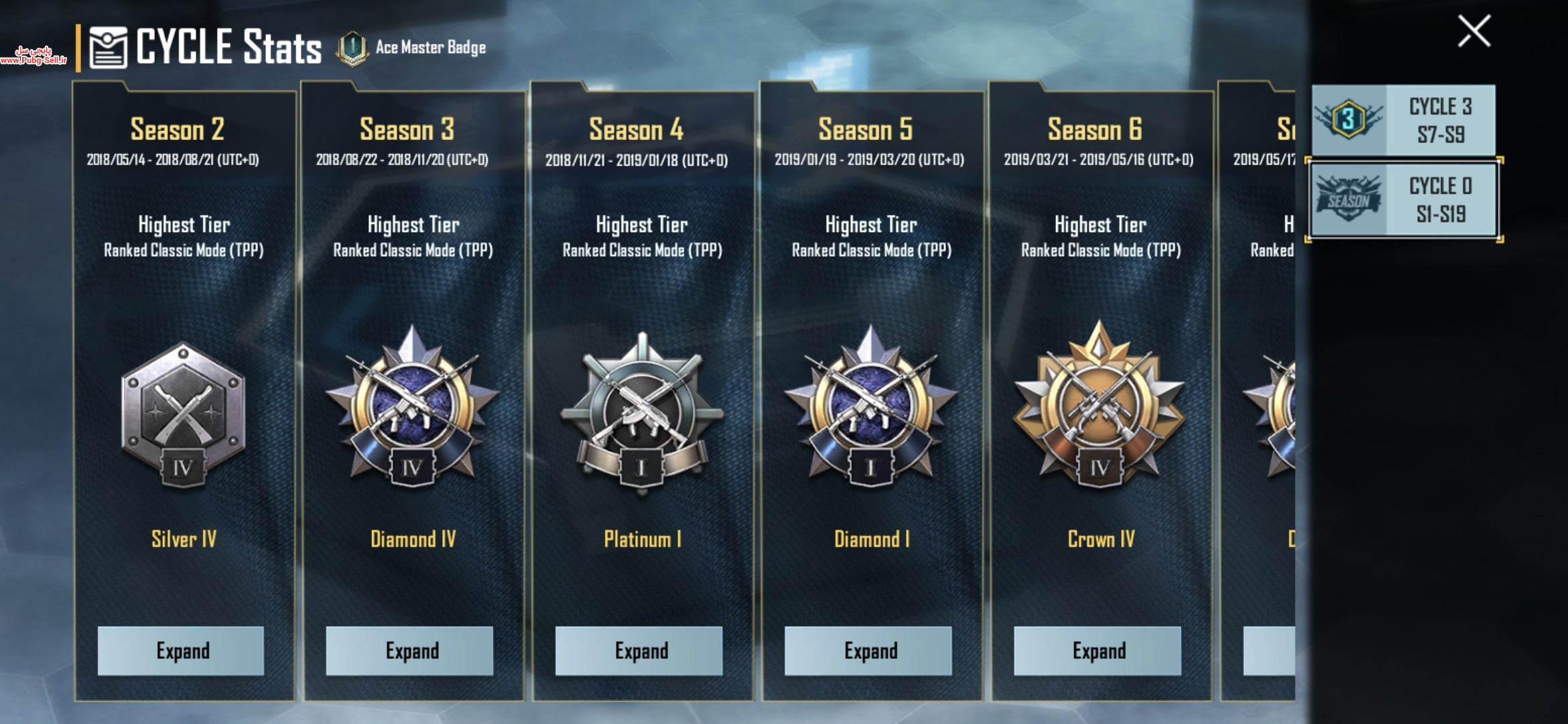
Task: Expand Season 6 stats
Action: pos(1098,651)
